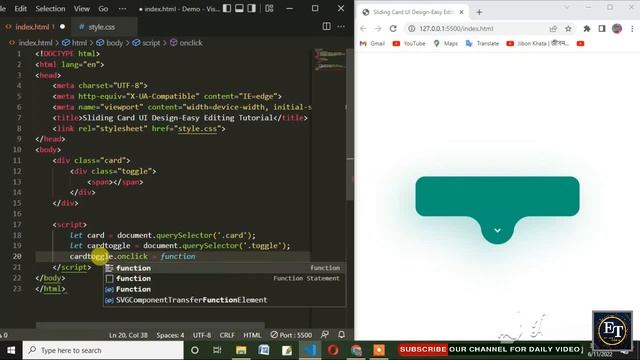Open the Chrome taskbar icon
640x360 pixels.
(356, 350)
